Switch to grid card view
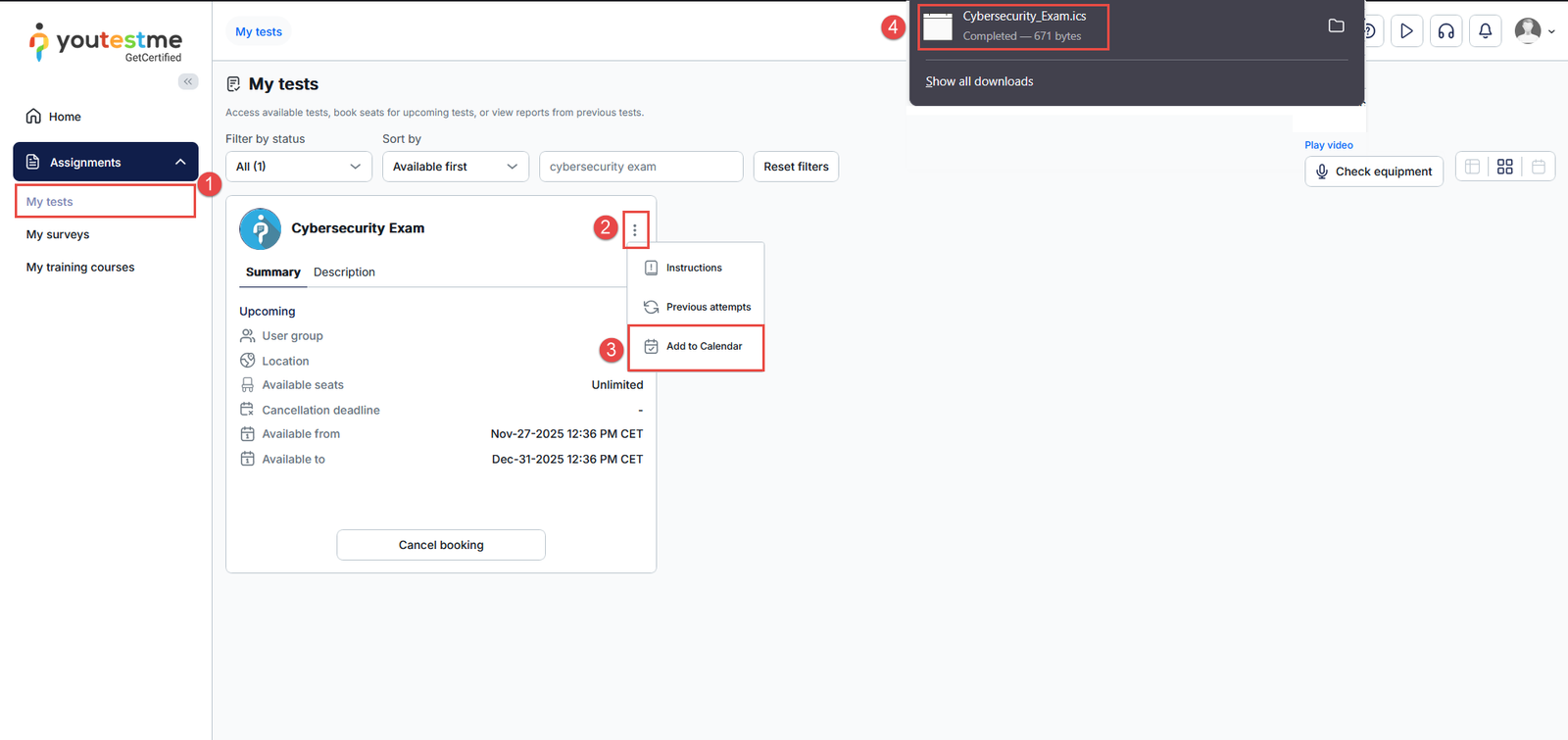Viewport: 1568px width, 740px height. point(1505,167)
